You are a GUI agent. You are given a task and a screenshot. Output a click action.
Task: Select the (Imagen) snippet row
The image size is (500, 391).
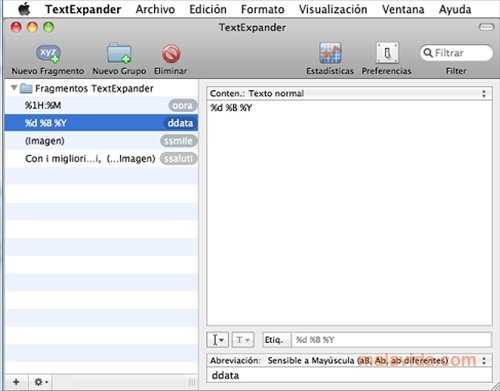click(101, 141)
